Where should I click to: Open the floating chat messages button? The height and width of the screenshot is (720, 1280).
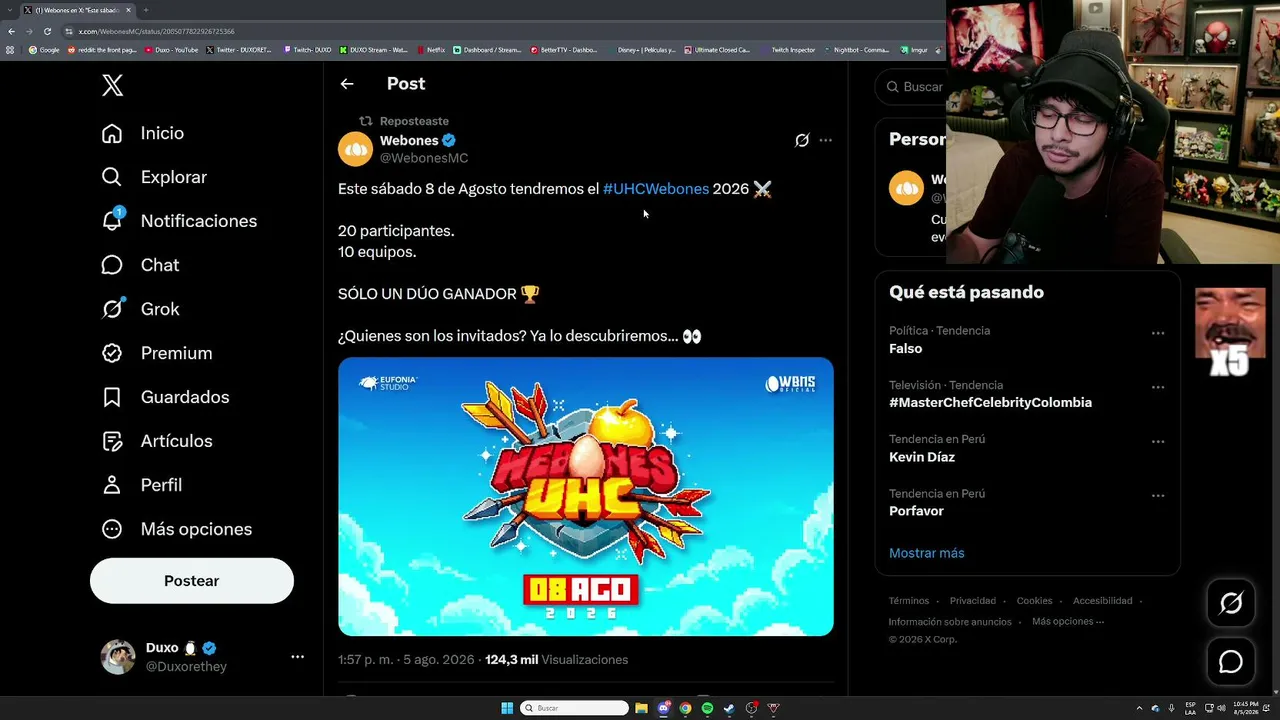(1231, 662)
